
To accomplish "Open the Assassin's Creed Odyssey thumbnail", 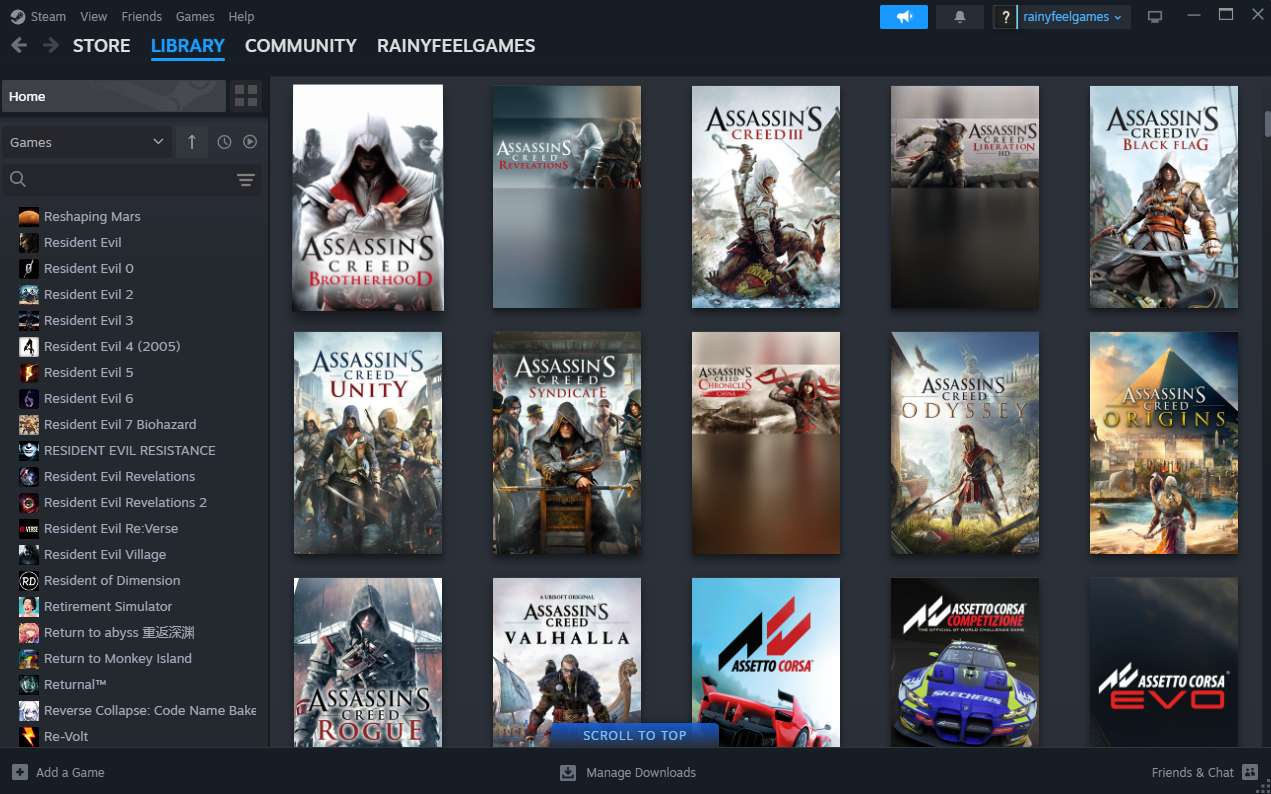I will tap(964, 443).
